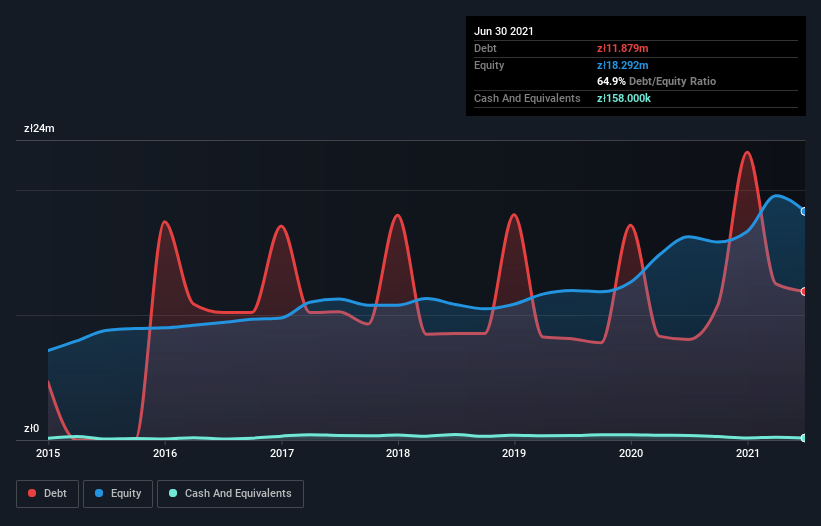Click the zł24m axis label

pos(39,129)
